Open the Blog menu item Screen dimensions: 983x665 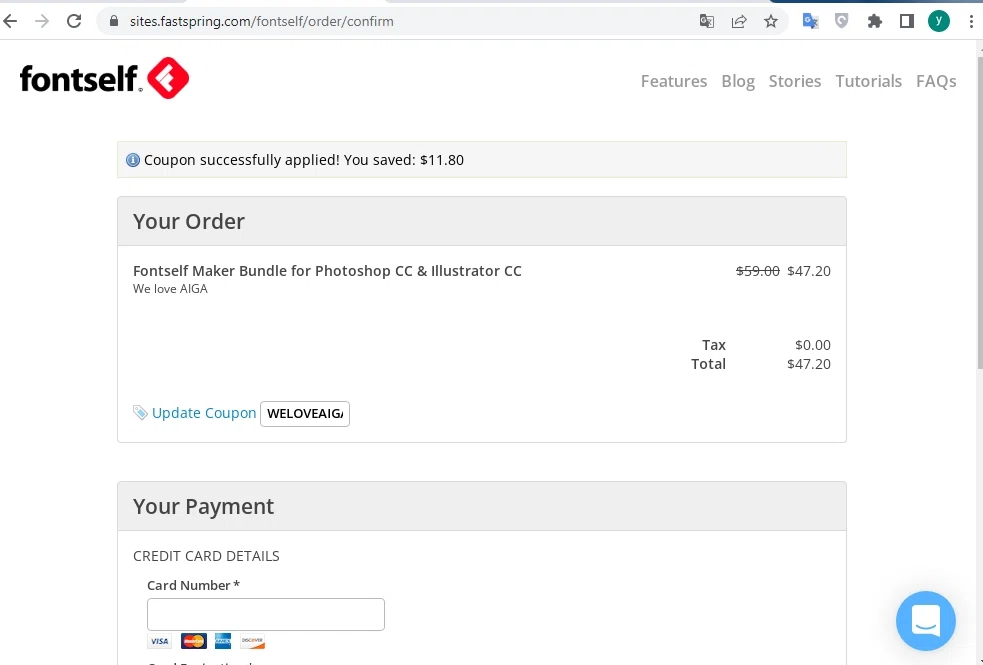738,81
